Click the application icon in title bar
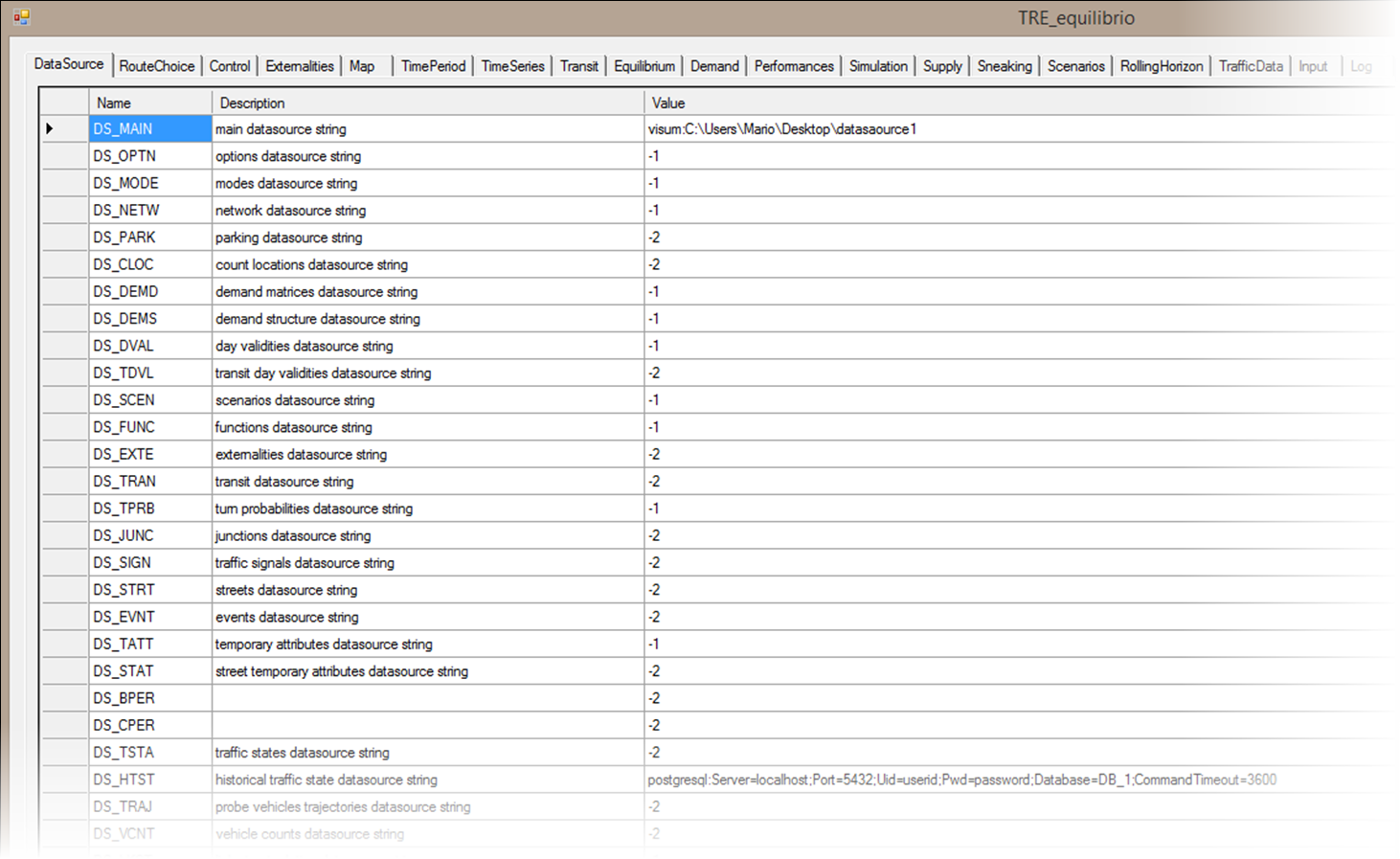The height and width of the screenshot is (859, 1400). click(21, 16)
